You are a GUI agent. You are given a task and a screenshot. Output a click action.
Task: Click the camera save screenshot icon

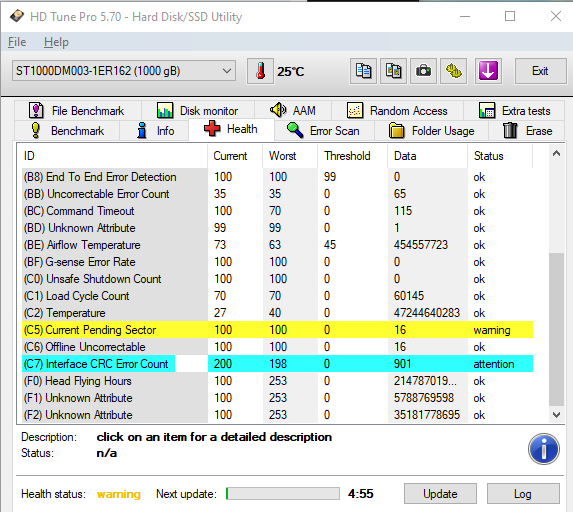423,71
